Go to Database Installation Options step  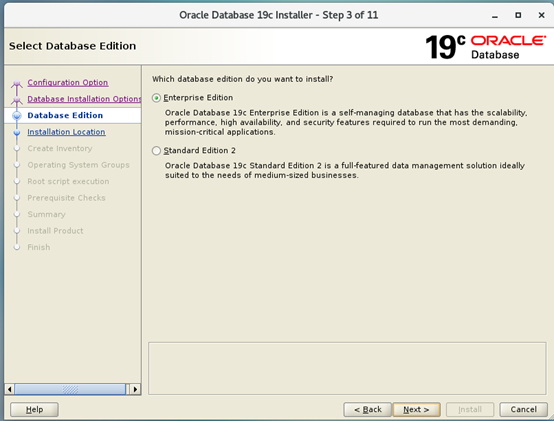pyautogui.click(x=84, y=99)
